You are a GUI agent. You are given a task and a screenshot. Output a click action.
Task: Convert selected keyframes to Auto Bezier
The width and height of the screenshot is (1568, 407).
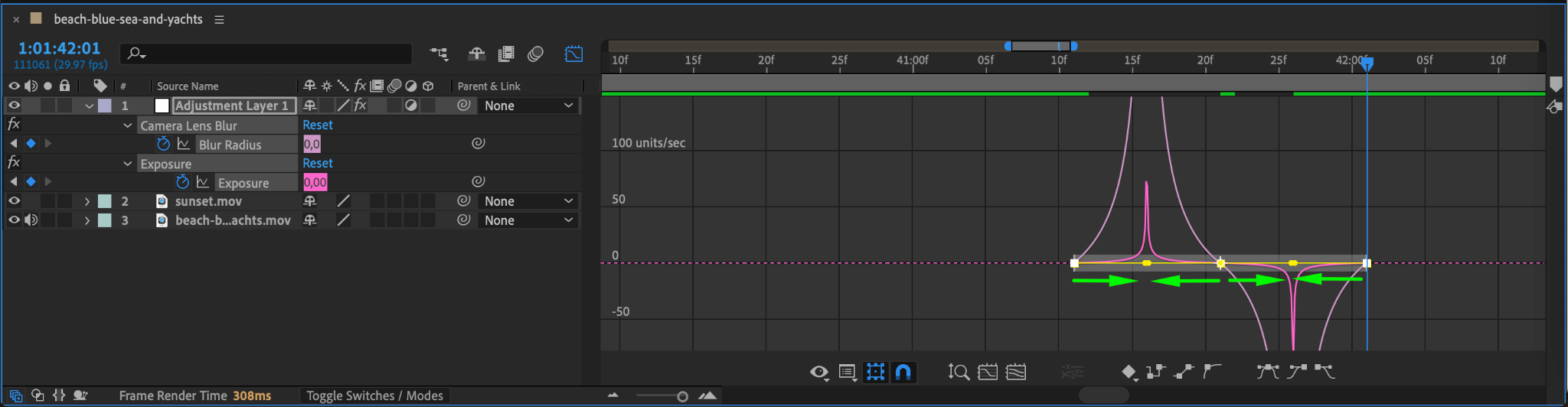[1212, 371]
